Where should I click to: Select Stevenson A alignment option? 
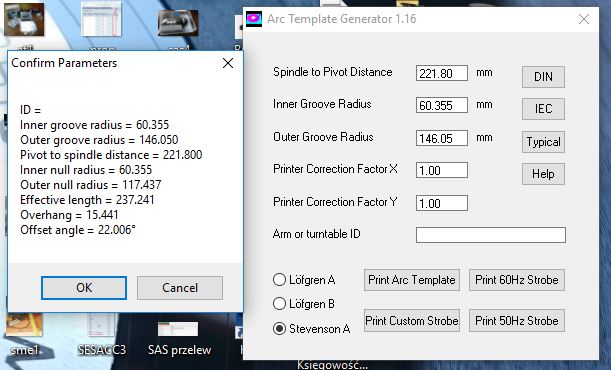pos(311,328)
